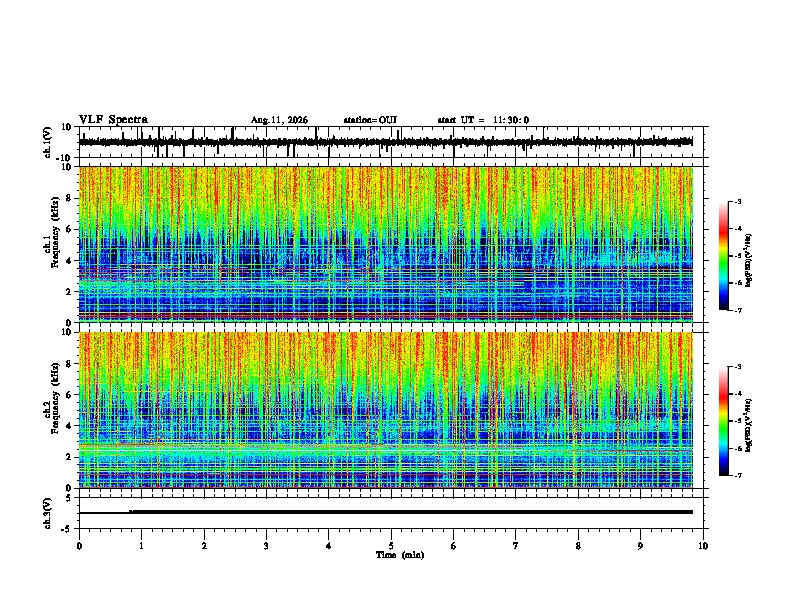Select the date text "Aug.11, 2026"
Image resolution: width=792 pixels, height=612 pixels.
pyautogui.click(x=279, y=120)
